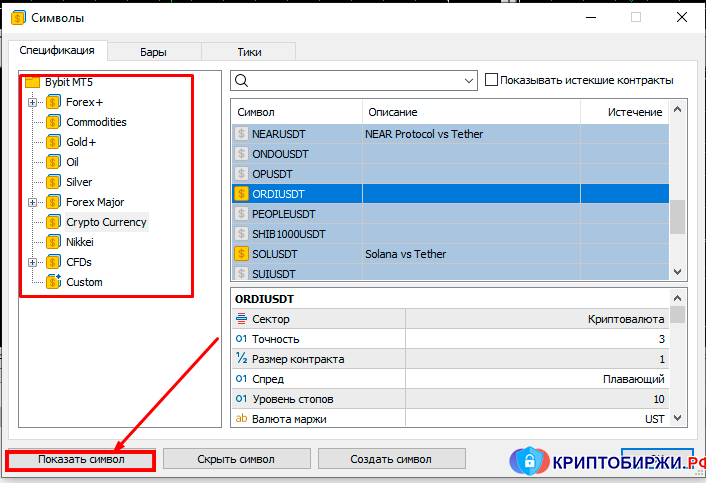The image size is (706, 483).
Task: Click the grey dollar icon beside SHIB1000USDT
Action: tap(241, 234)
